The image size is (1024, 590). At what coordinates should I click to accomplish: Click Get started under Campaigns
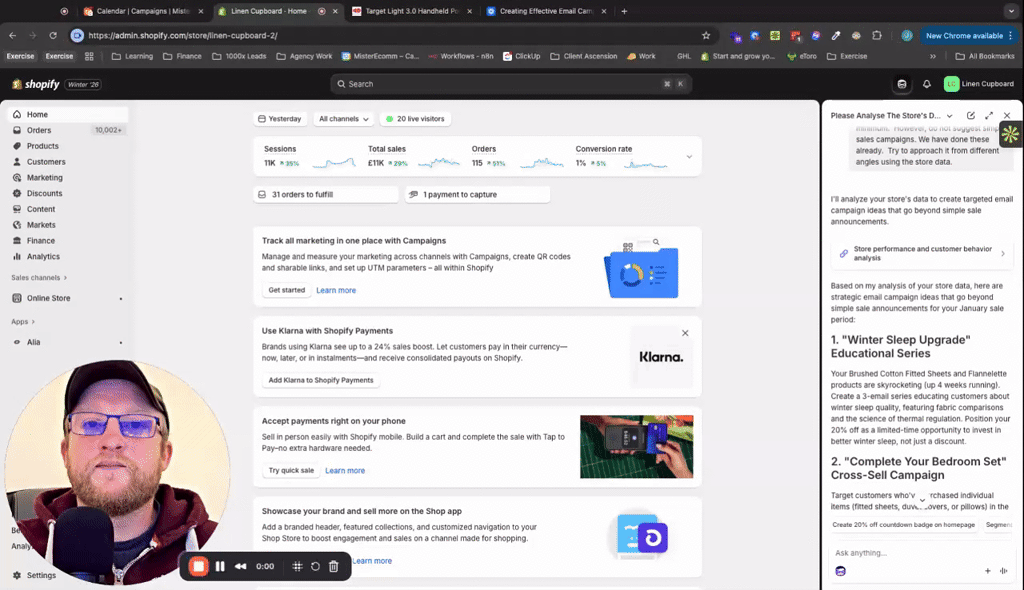pos(286,289)
